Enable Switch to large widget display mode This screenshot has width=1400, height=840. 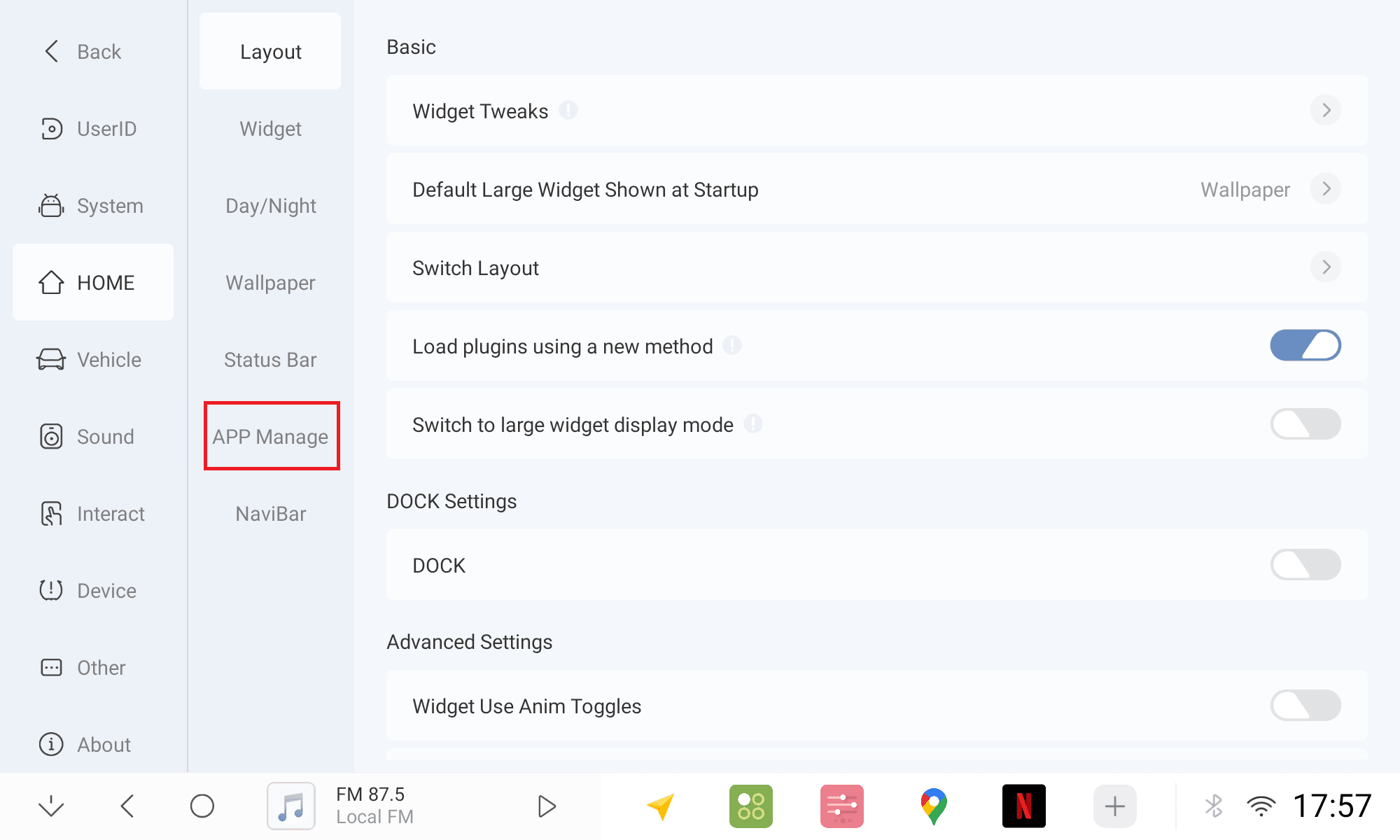(x=1305, y=424)
